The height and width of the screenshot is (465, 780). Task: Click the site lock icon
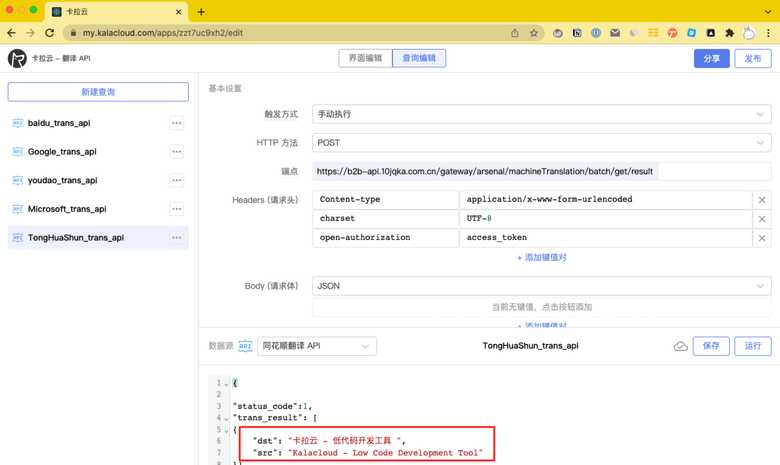pyautogui.click(x=73, y=33)
